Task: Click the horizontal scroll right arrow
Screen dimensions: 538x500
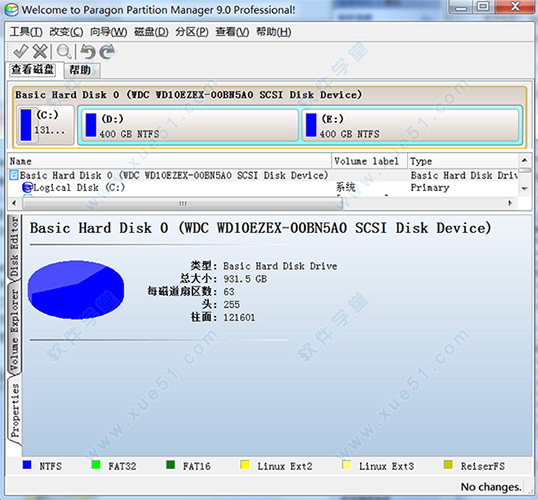Action: [510, 203]
